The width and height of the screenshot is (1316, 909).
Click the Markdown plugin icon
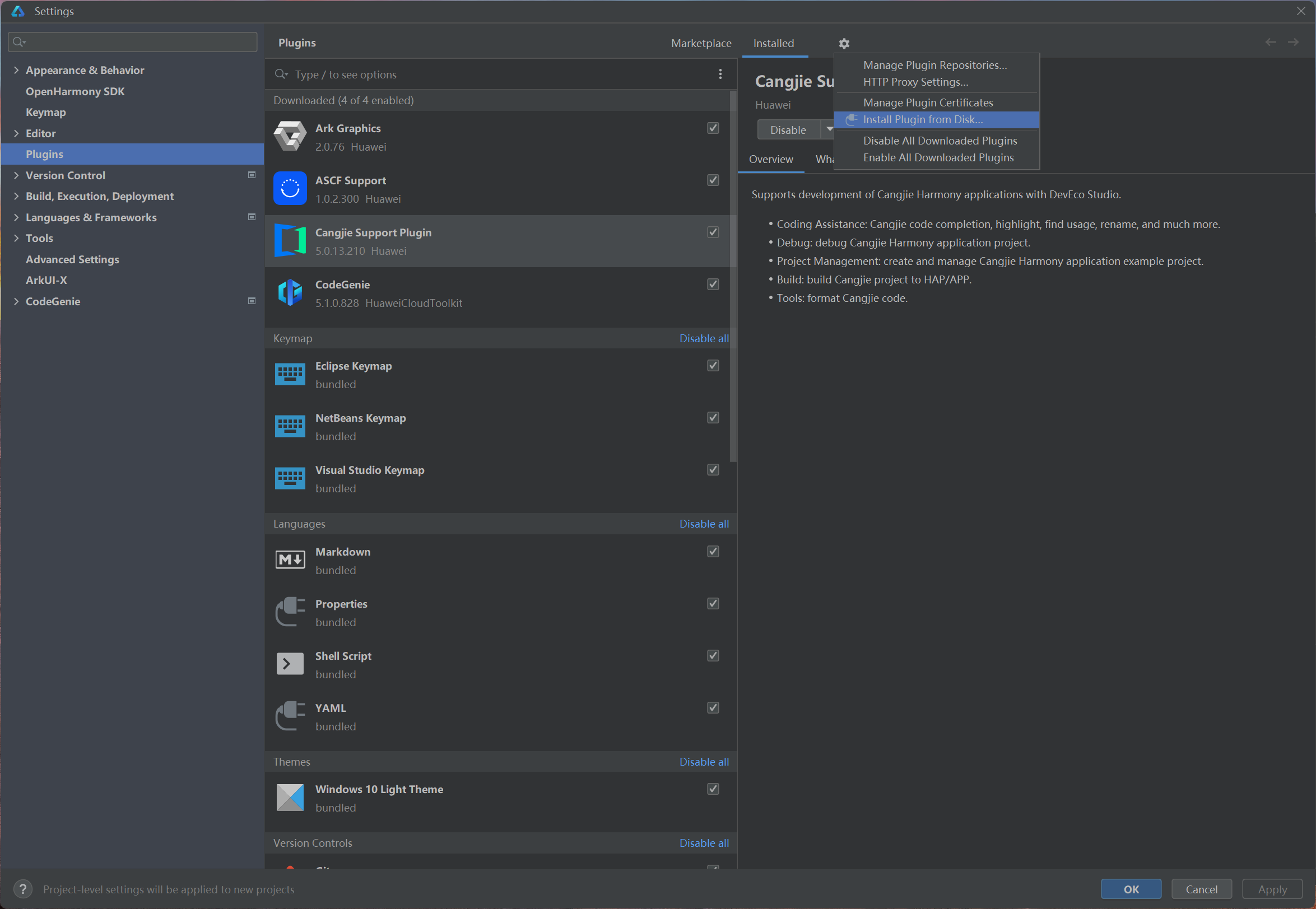pyautogui.click(x=290, y=560)
